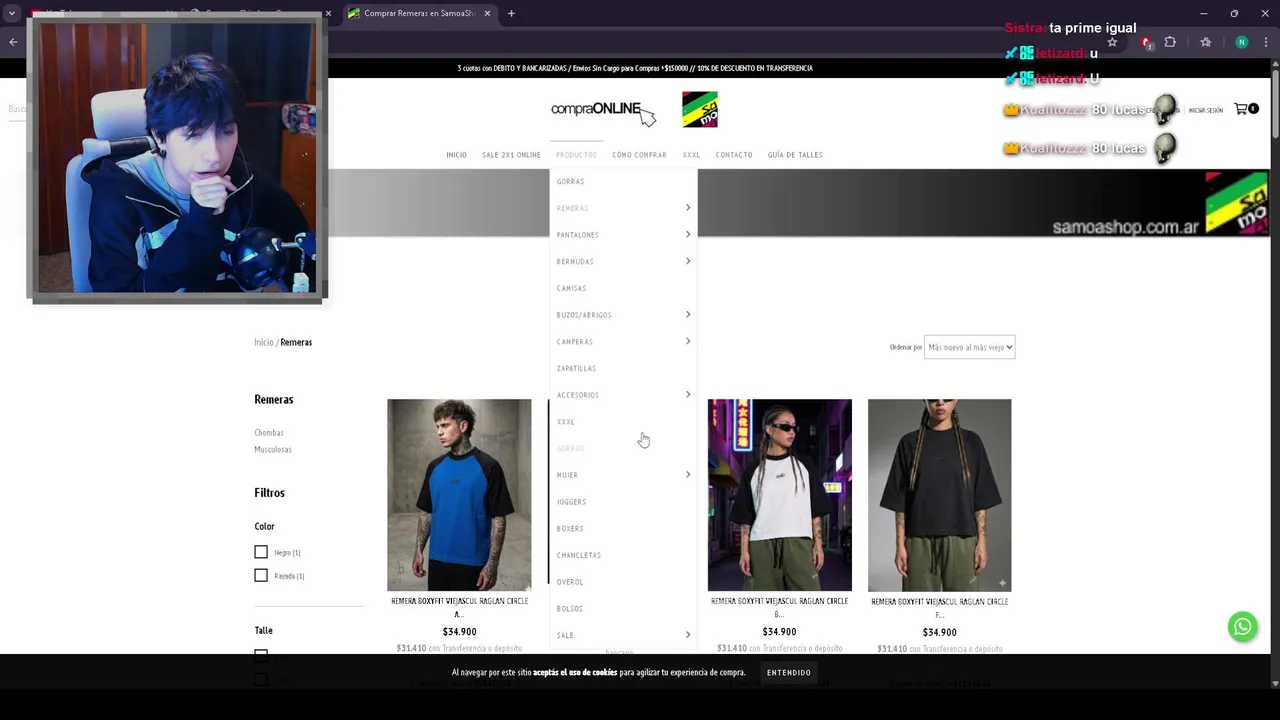Viewport: 1280px width, 720px height.
Task: Open WhatsApp chat floating icon
Action: (1242, 627)
